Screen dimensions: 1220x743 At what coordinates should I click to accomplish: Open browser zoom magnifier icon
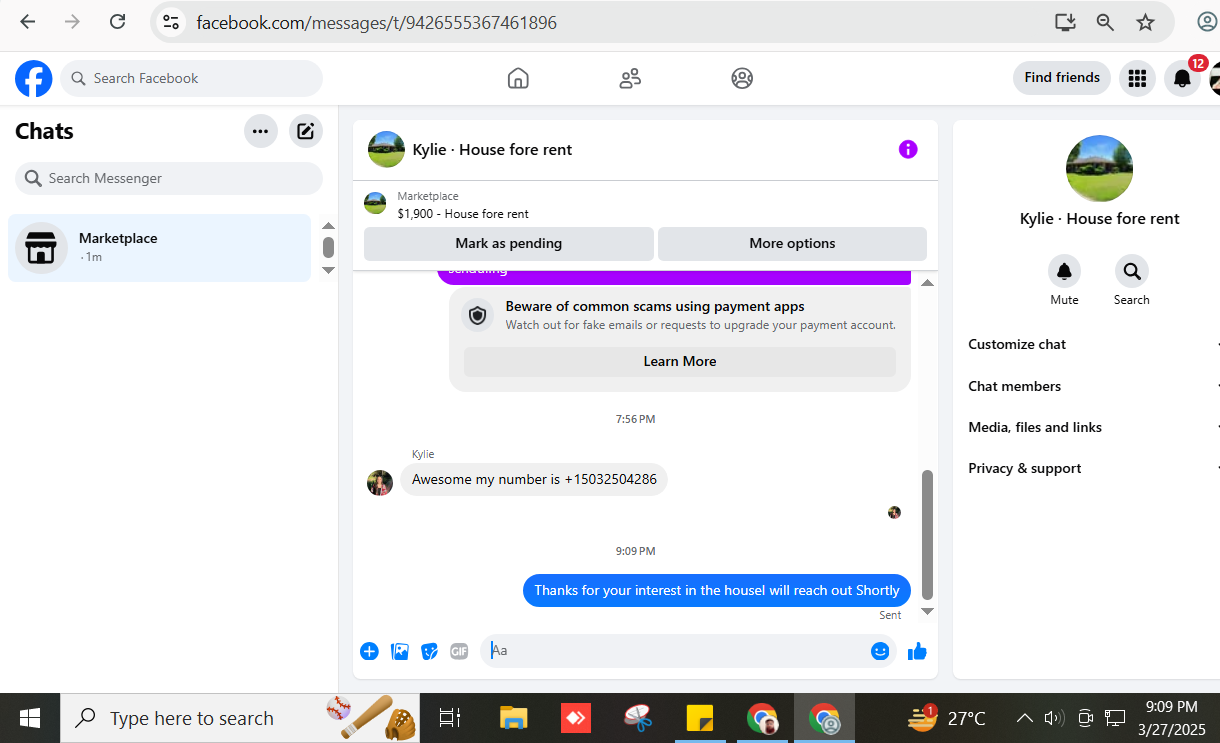pos(1105,22)
